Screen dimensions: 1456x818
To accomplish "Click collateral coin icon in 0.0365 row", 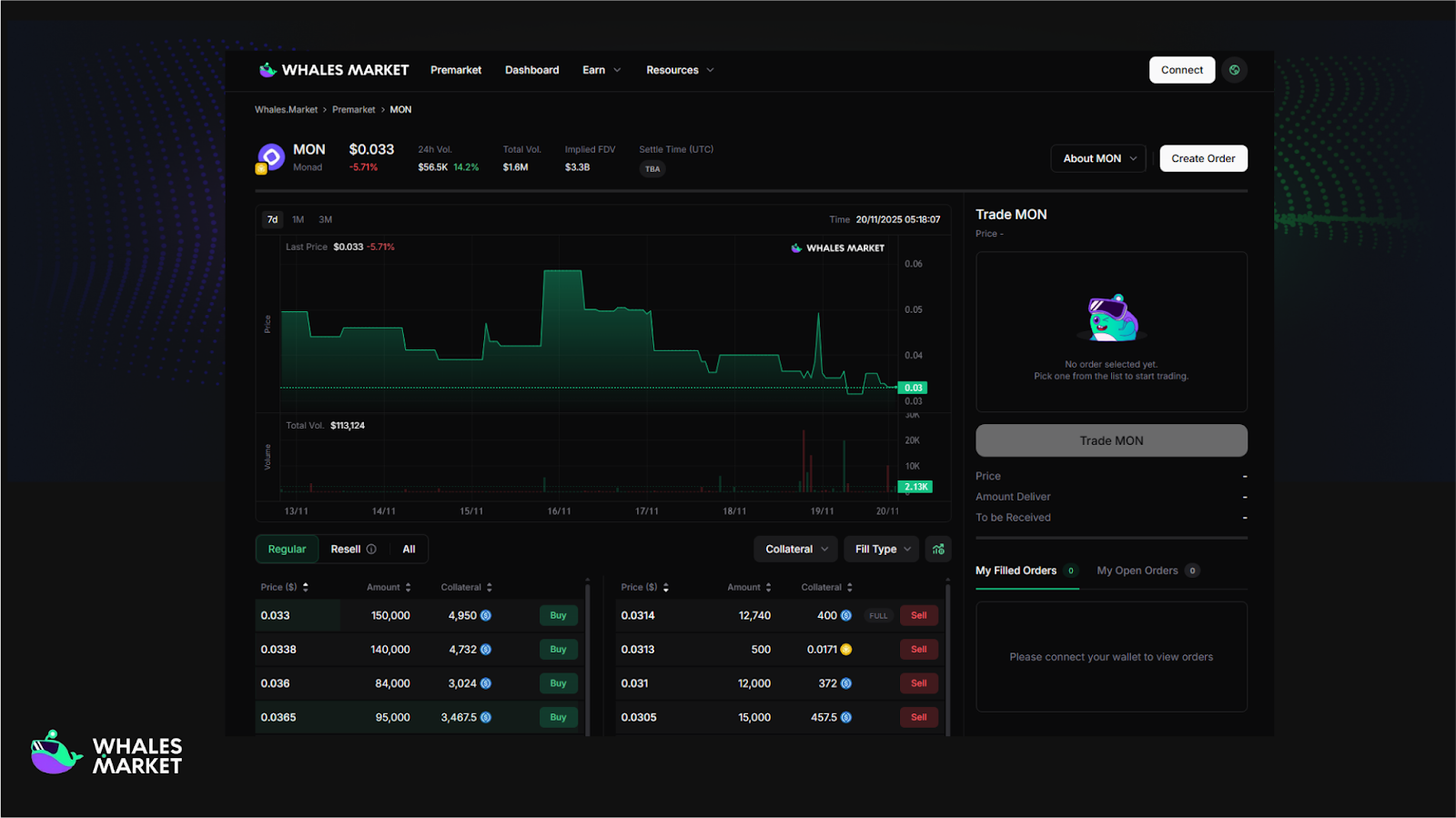I will pyautogui.click(x=486, y=717).
